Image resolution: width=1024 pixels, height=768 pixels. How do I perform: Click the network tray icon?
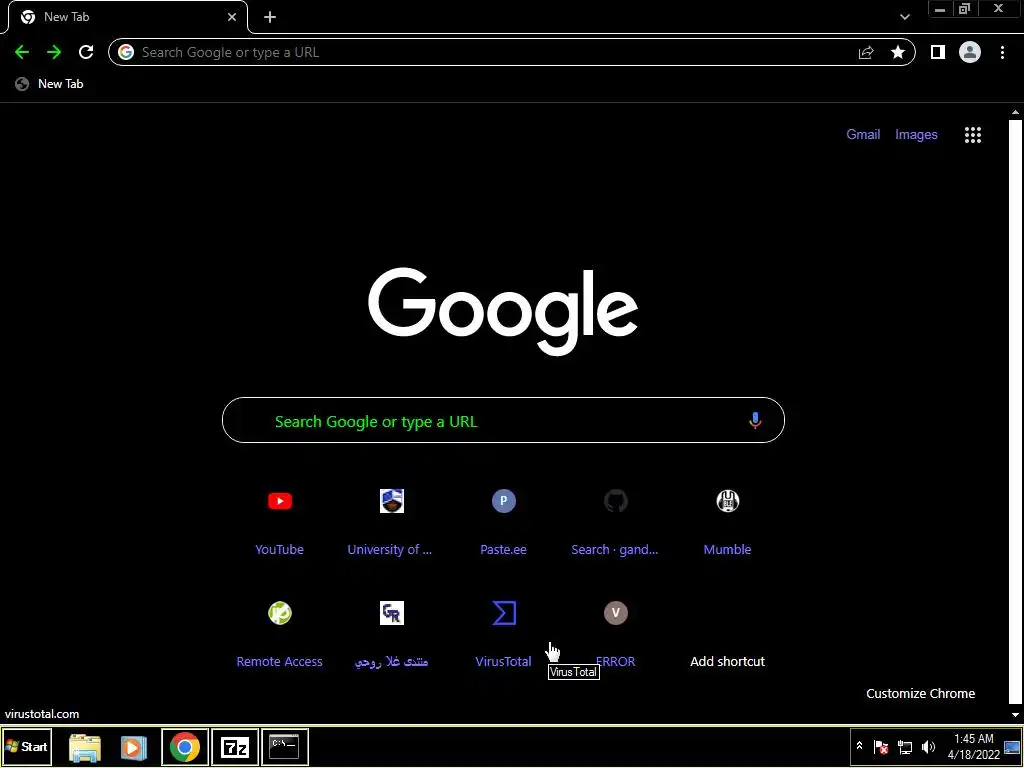tap(905, 747)
